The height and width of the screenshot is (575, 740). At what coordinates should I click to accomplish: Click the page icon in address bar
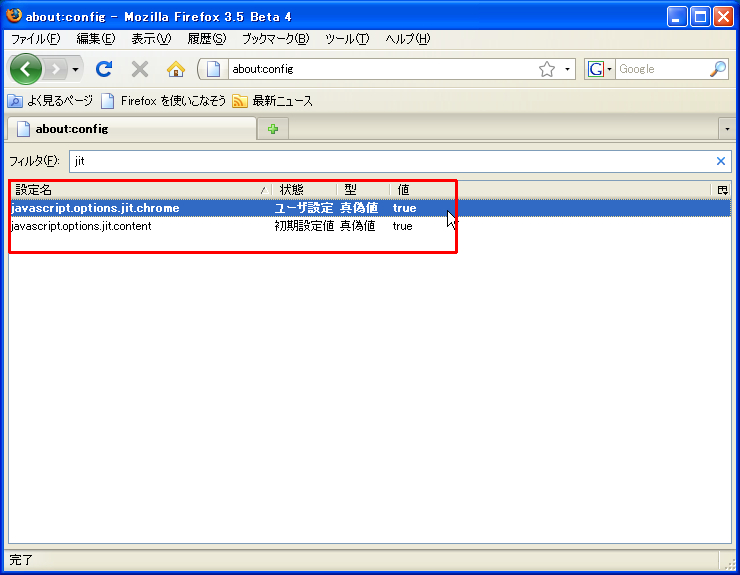point(213,69)
